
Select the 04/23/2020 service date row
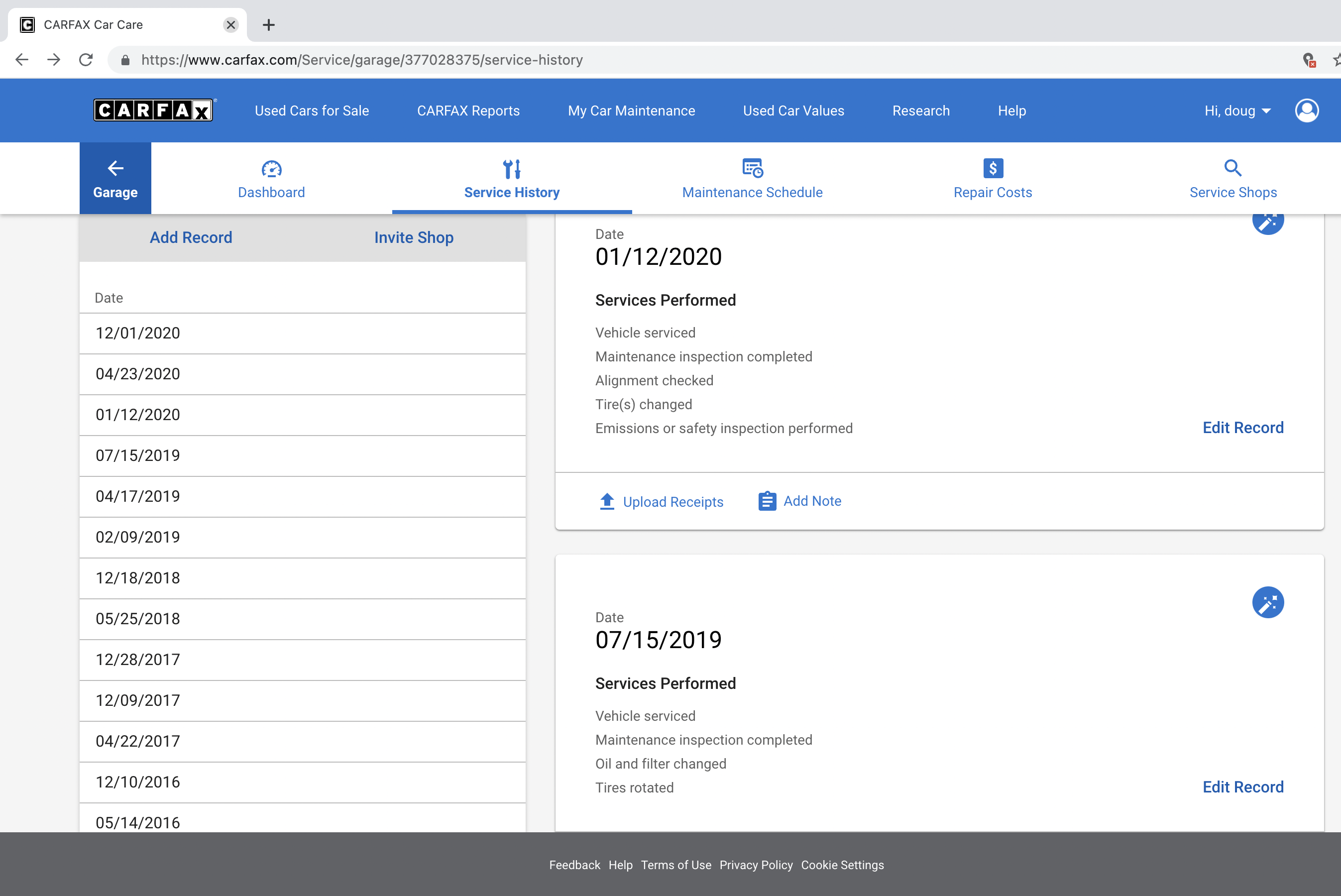pyautogui.click(x=302, y=374)
